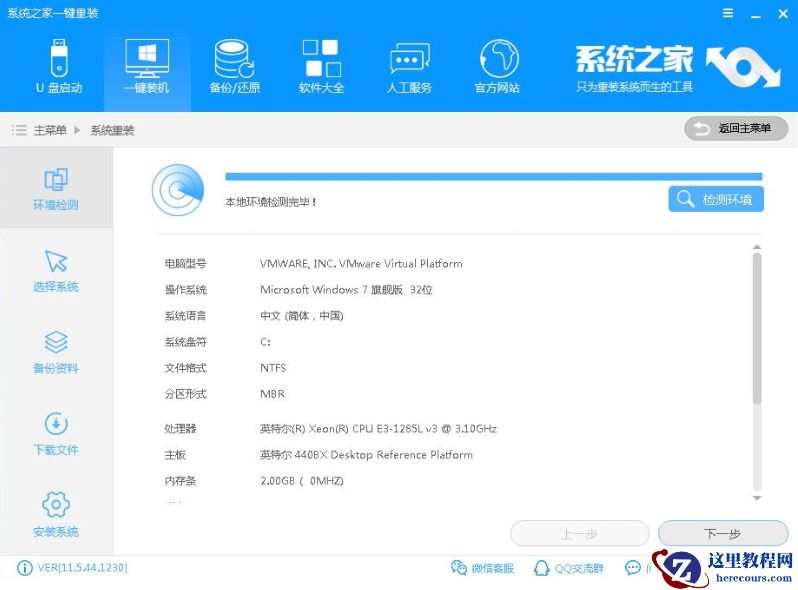The height and width of the screenshot is (590, 798).
Task: Click VMware Virtual Platform model text
Action: point(361,264)
